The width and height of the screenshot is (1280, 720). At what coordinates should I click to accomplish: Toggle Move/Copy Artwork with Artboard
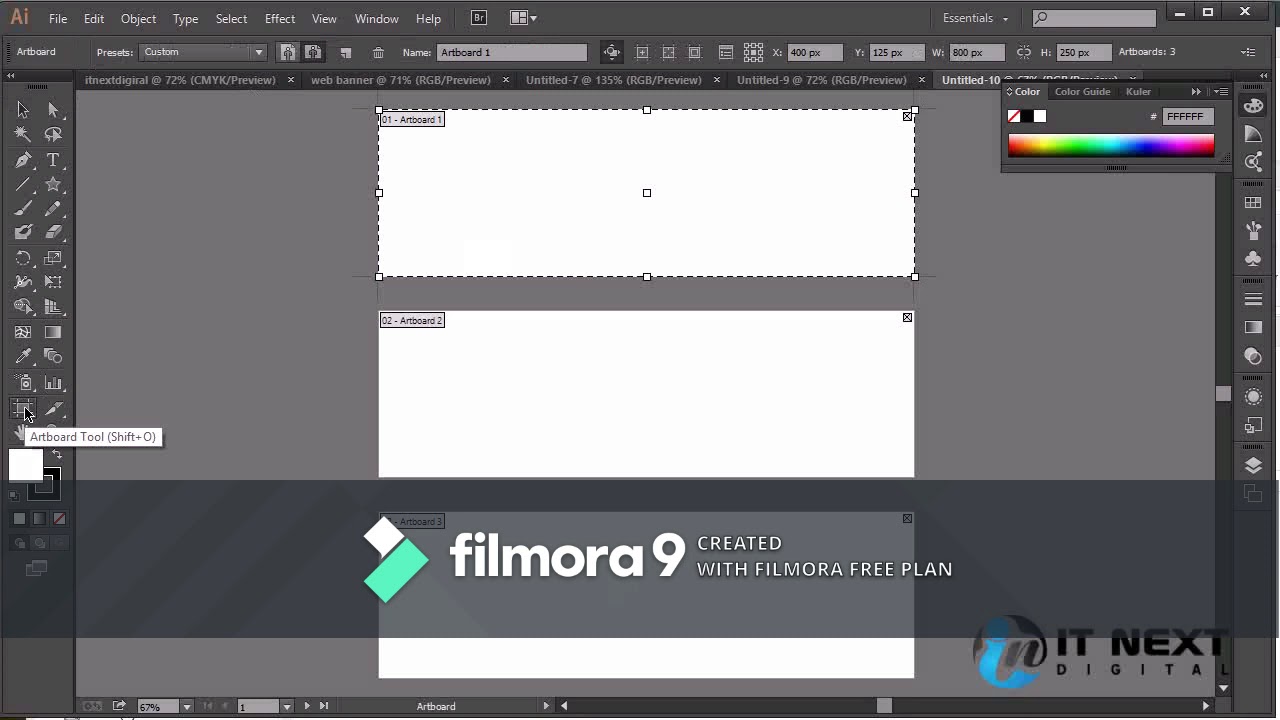(x=611, y=52)
